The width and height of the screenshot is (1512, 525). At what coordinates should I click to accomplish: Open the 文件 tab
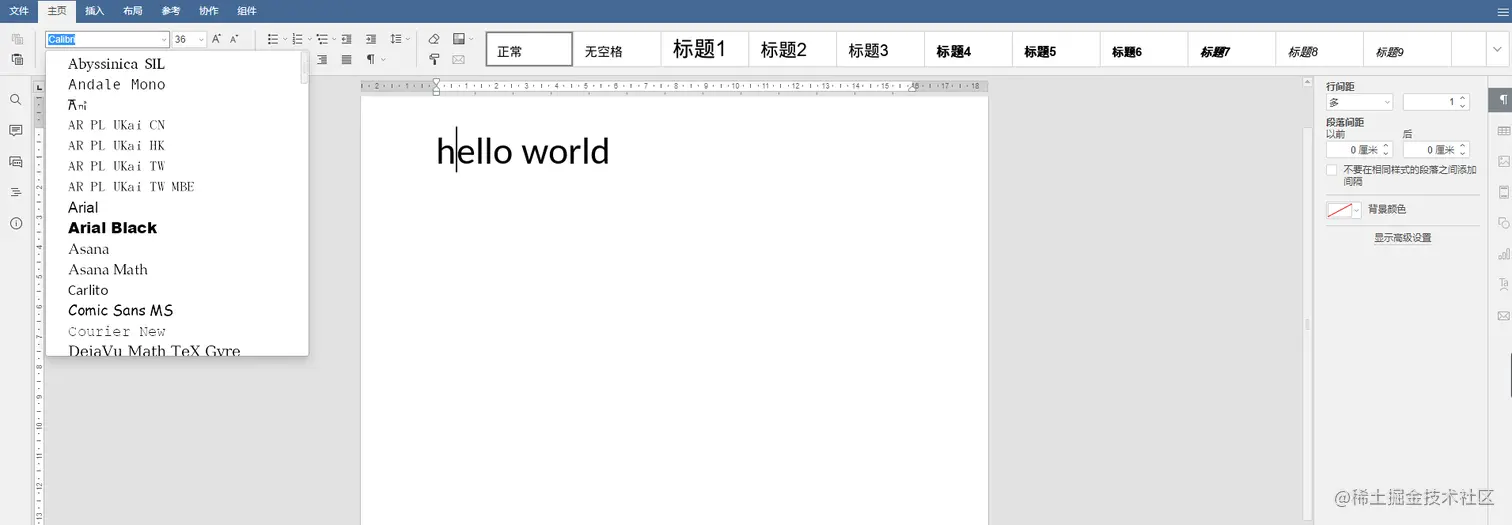click(x=19, y=11)
